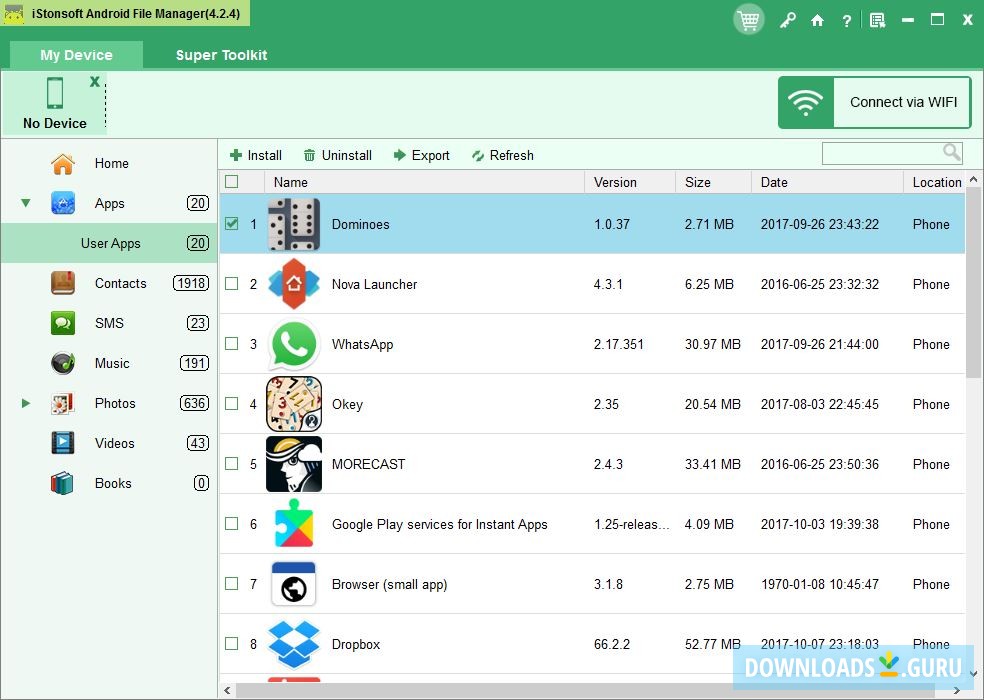The image size is (984, 700).
Task: Click the Nova Launcher app icon
Action: pyautogui.click(x=294, y=284)
